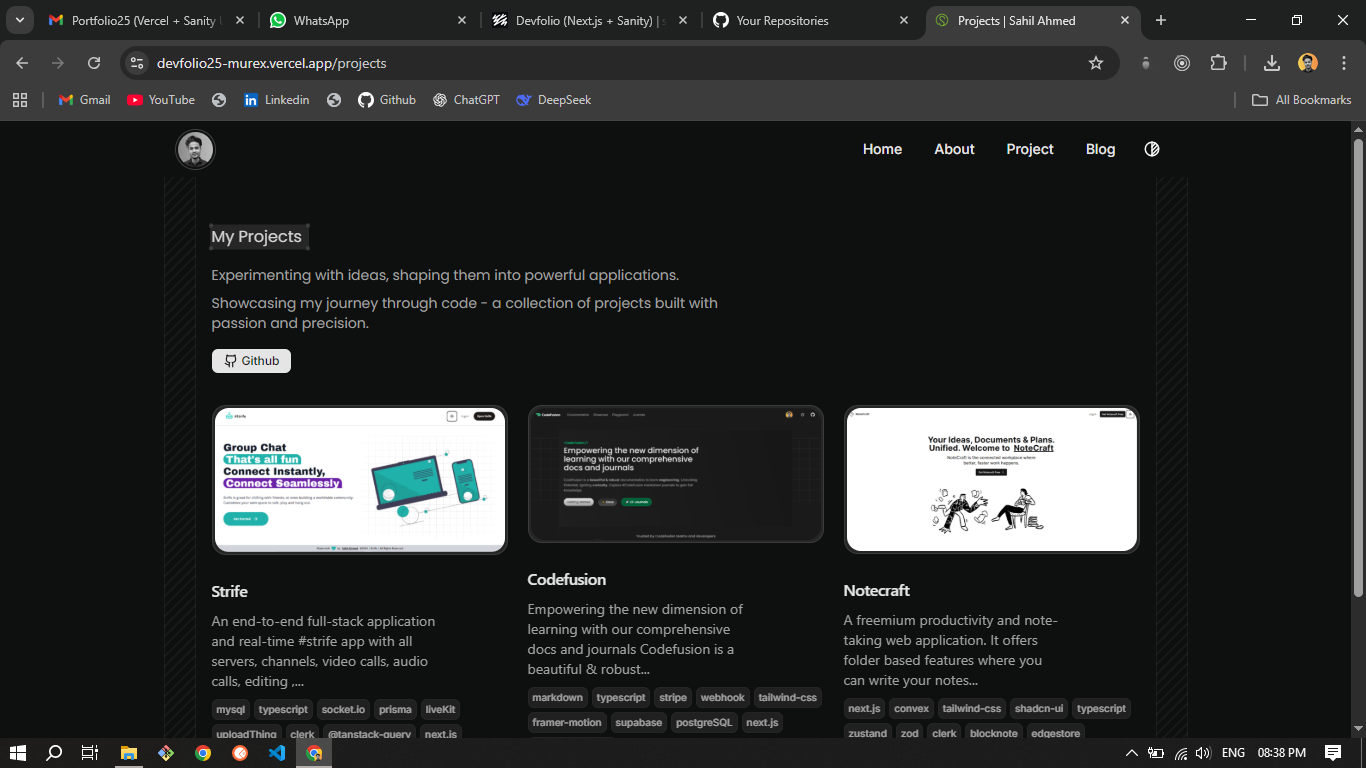The image size is (1366, 768).
Task: Open the DeepSeek bookmark
Action: tap(554, 100)
